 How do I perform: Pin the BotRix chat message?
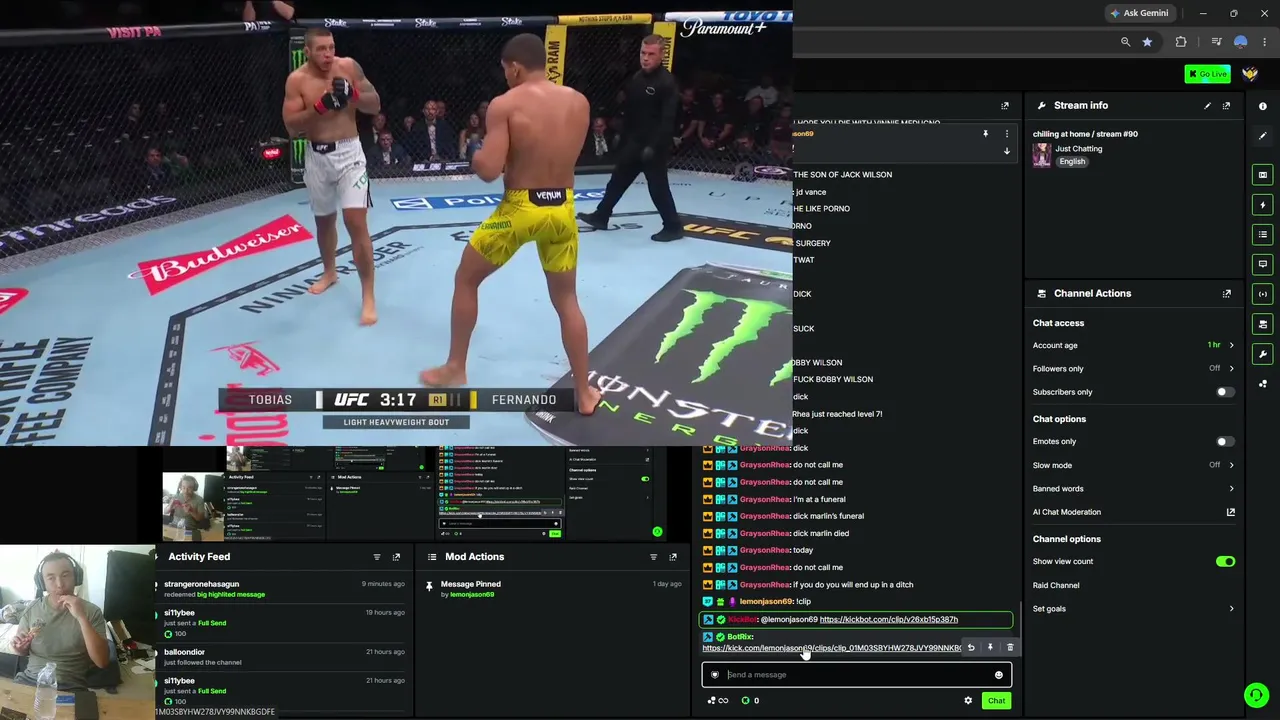[990, 648]
